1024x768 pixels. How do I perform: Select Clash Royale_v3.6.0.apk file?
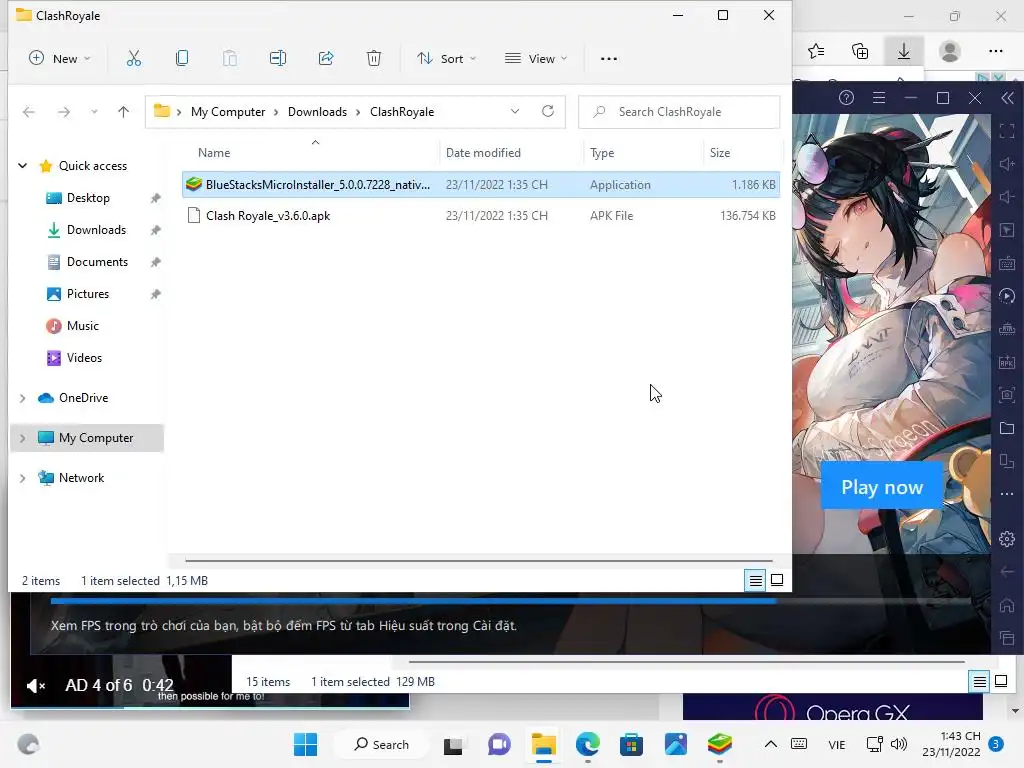click(481, 216)
